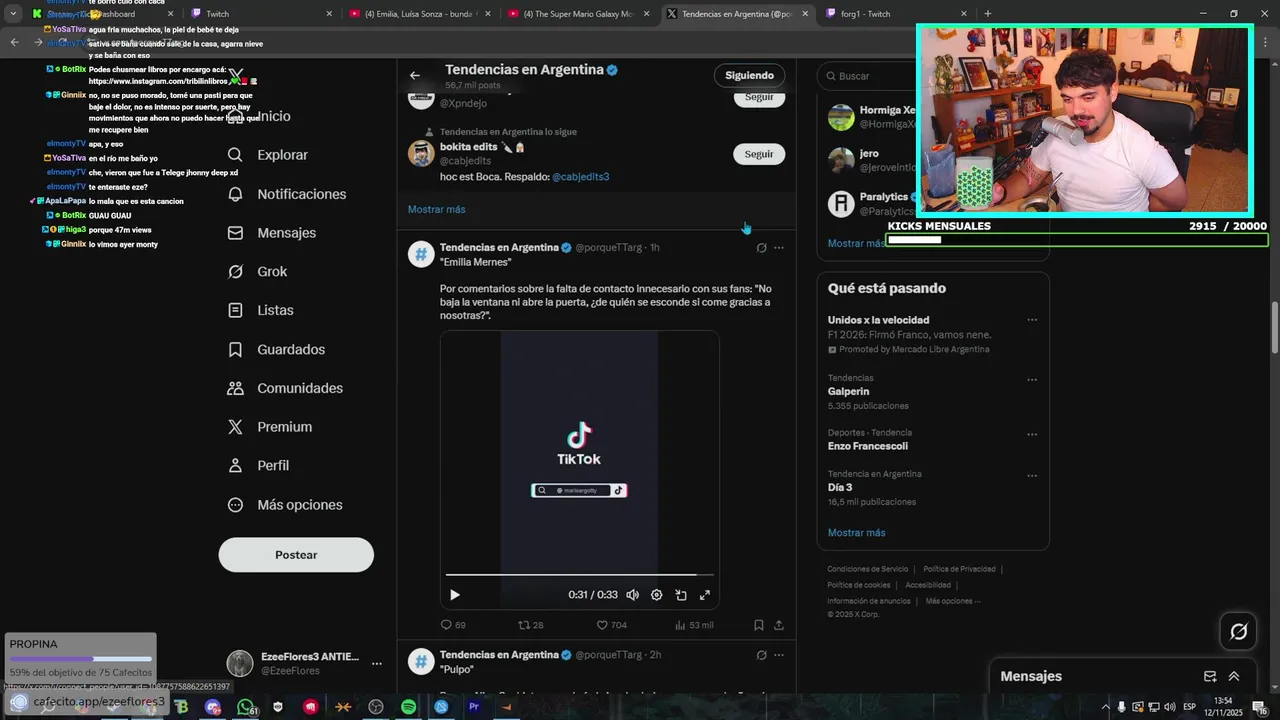The image size is (1280, 720).
Task: Open the @cabjedits3 mention link
Action: point(580,177)
